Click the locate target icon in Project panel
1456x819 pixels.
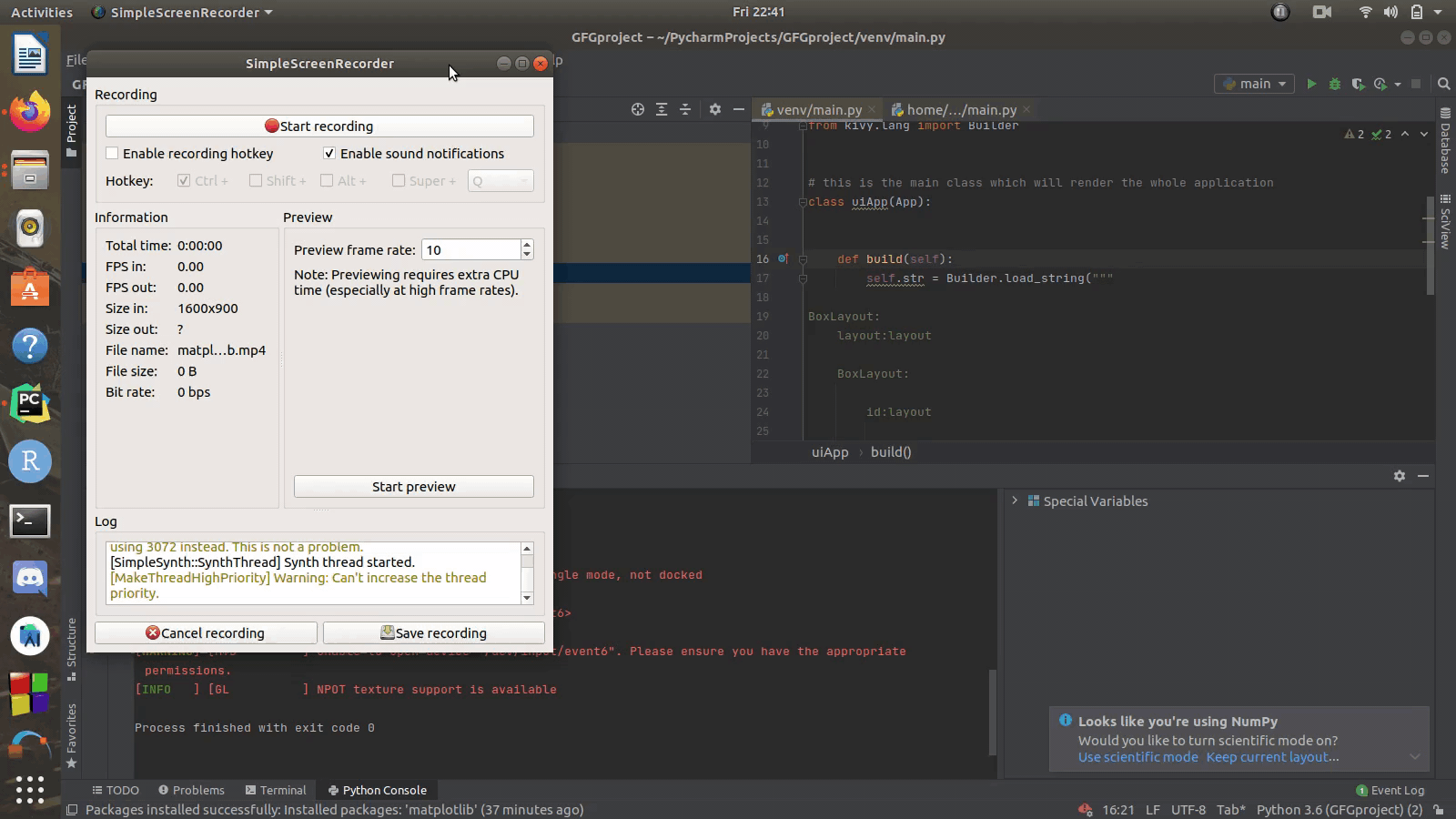pyautogui.click(x=638, y=109)
